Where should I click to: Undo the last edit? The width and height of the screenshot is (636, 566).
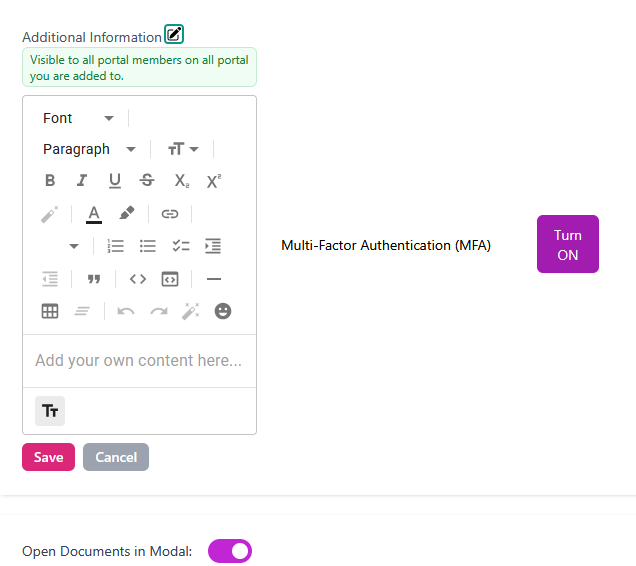click(x=126, y=311)
